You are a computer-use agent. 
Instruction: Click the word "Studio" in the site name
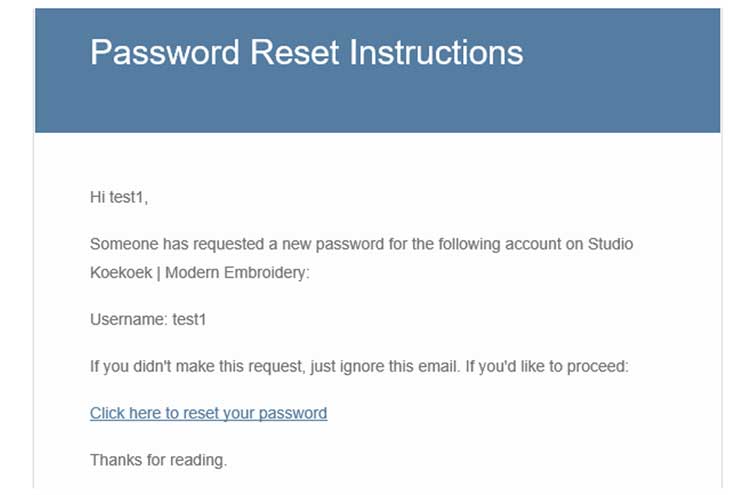click(x=610, y=245)
